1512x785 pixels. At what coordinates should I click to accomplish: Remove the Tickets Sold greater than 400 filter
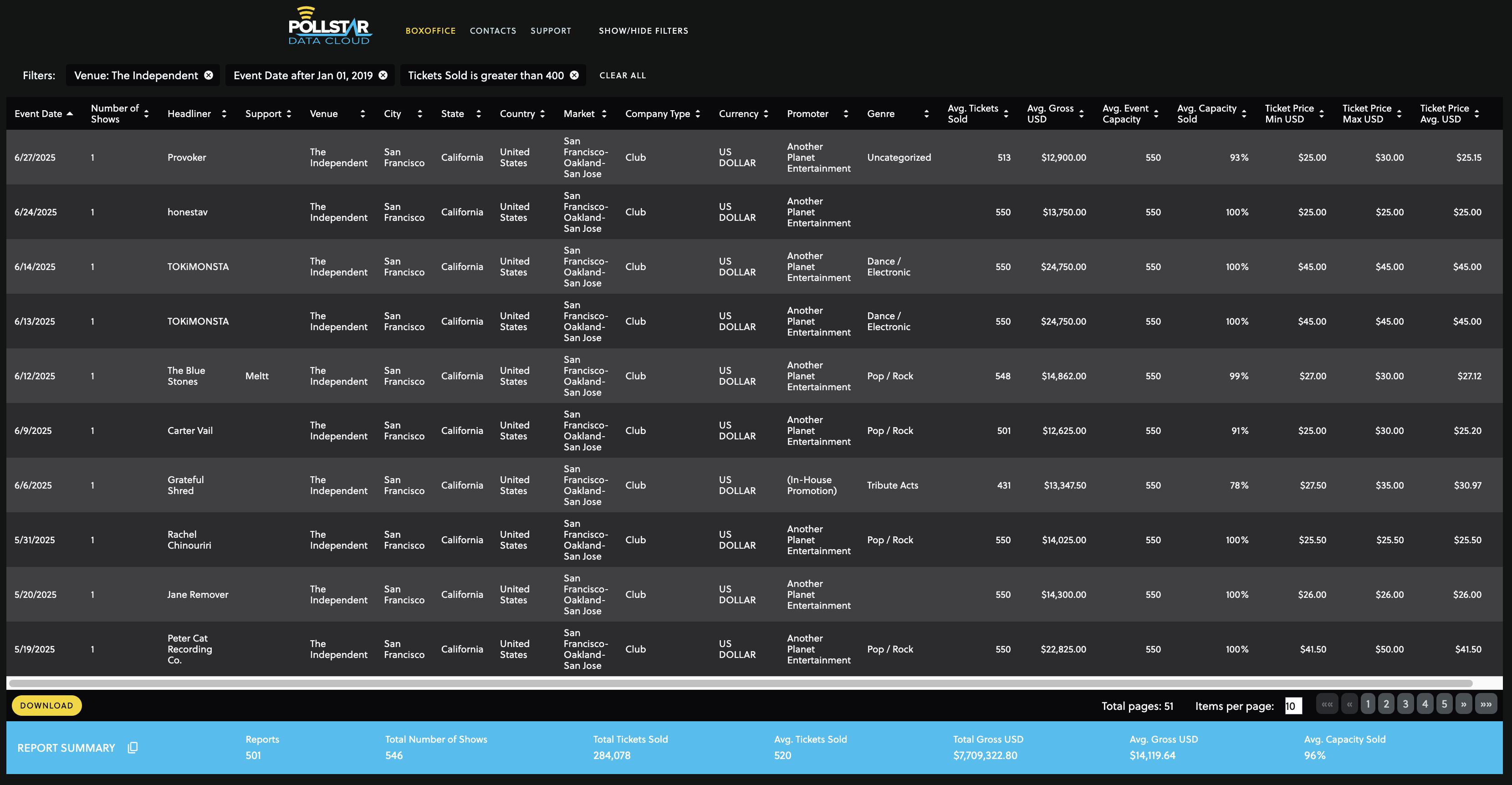(x=574, y=75)
